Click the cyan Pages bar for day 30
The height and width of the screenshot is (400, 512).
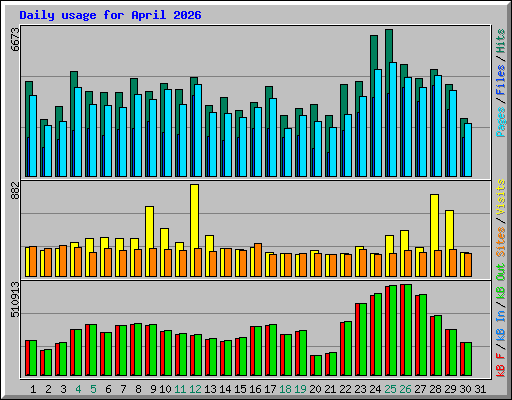coord(468,150)
